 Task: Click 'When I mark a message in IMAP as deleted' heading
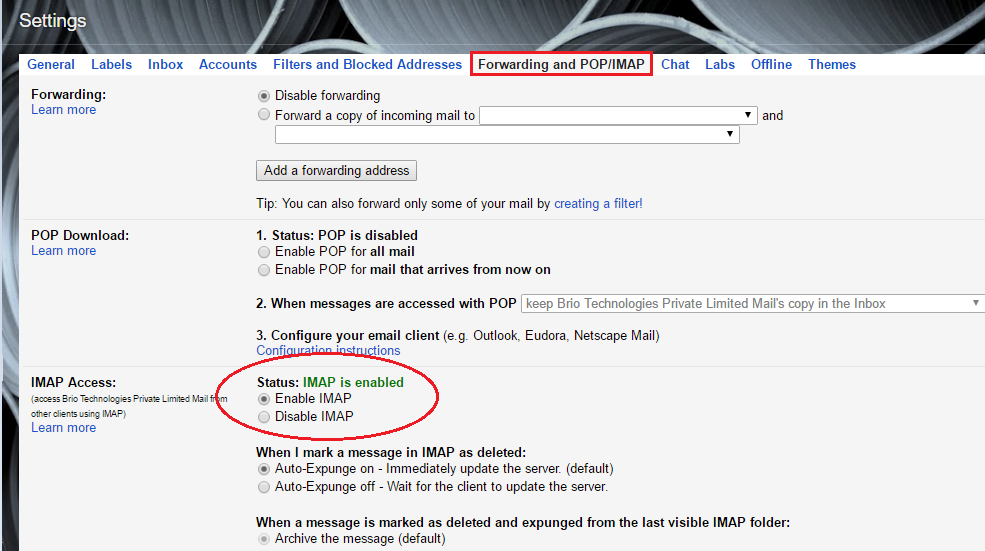point(391,452)
